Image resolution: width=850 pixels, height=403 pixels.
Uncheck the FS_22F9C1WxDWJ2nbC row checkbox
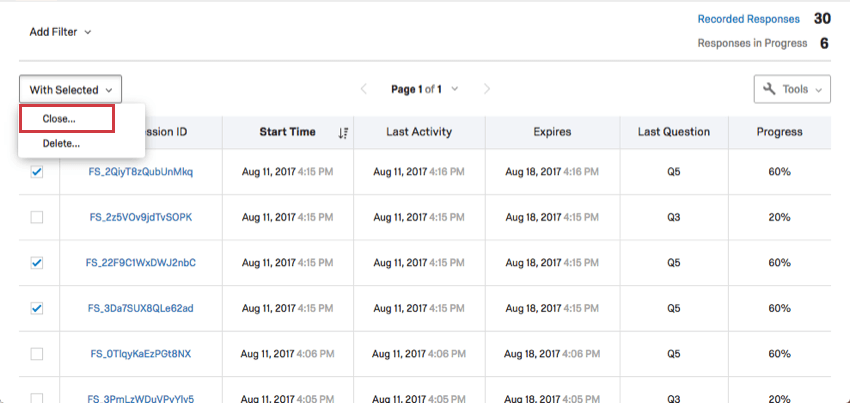(37, 263)
